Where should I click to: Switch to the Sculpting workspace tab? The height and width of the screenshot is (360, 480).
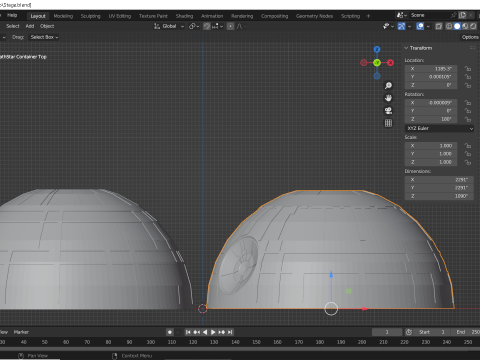[x=90, y=16]
